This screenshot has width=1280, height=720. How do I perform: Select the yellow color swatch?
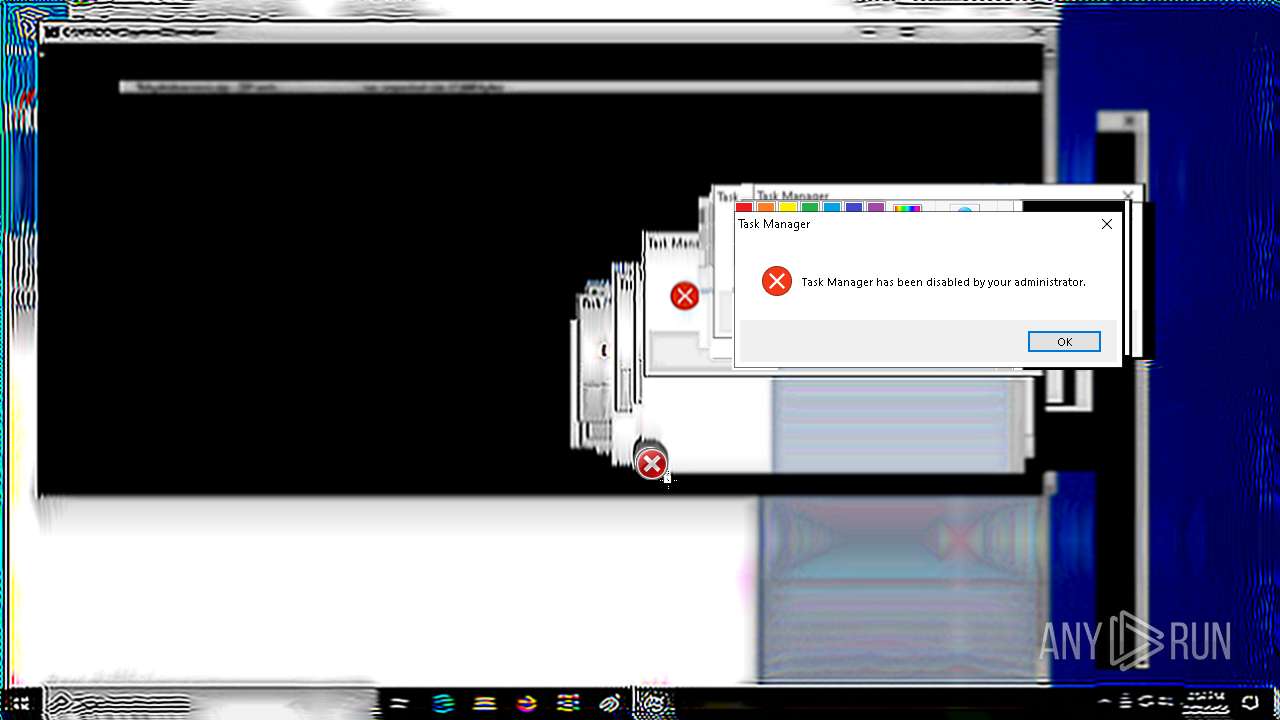787,208
